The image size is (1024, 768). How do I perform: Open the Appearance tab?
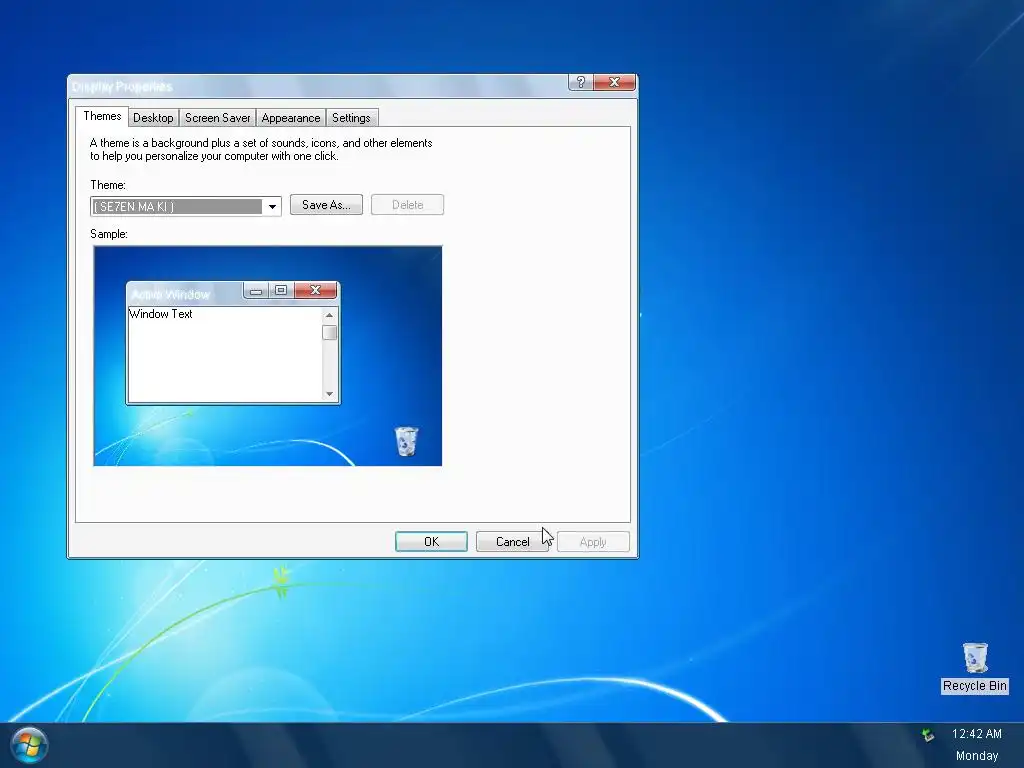[291, 118]
